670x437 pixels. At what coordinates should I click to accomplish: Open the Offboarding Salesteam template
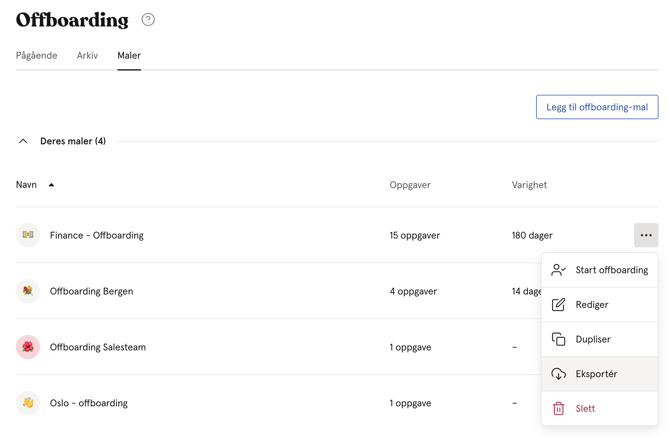[97, 347]
